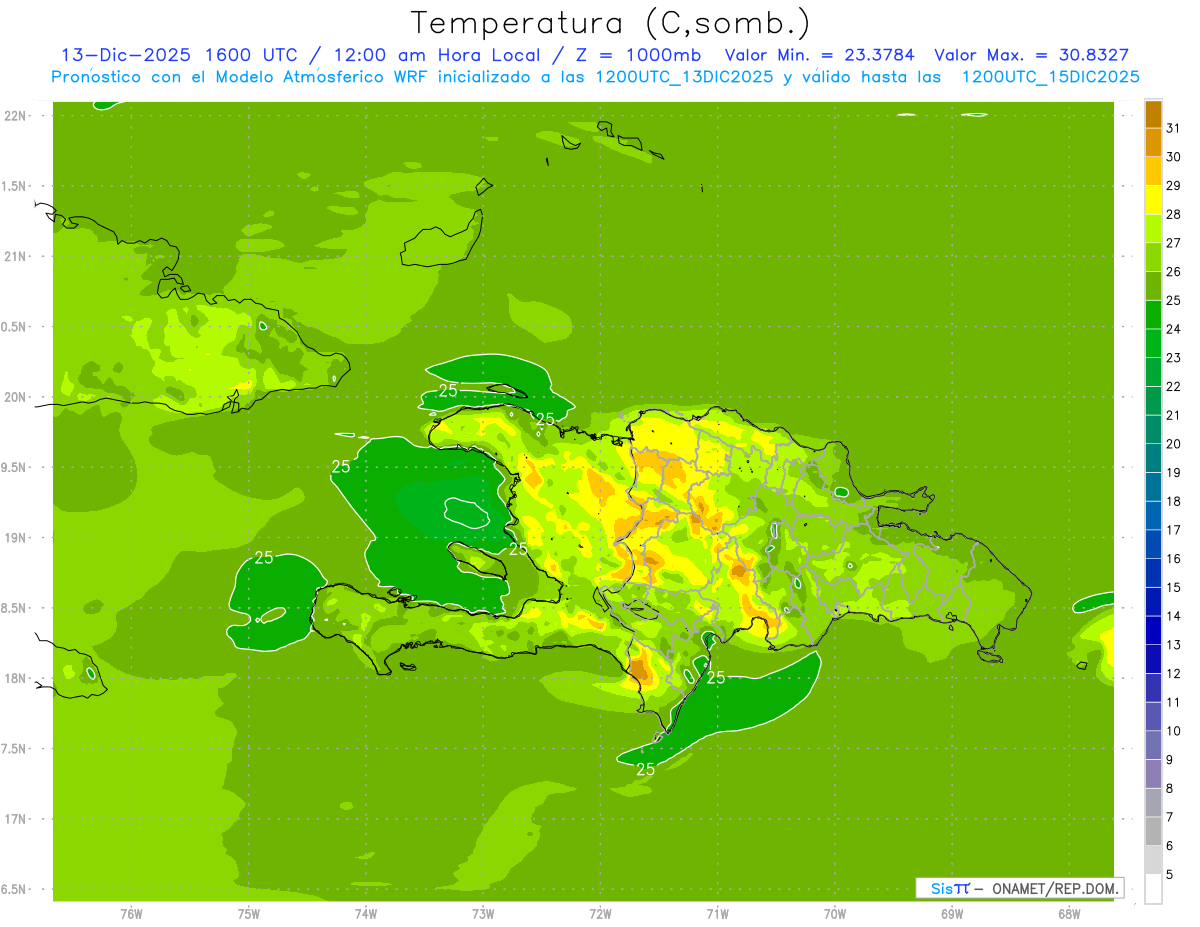1200x927 pixels.
Task: Click the legend label 12
Action: pyautogui.click(x=1174, y=674)
